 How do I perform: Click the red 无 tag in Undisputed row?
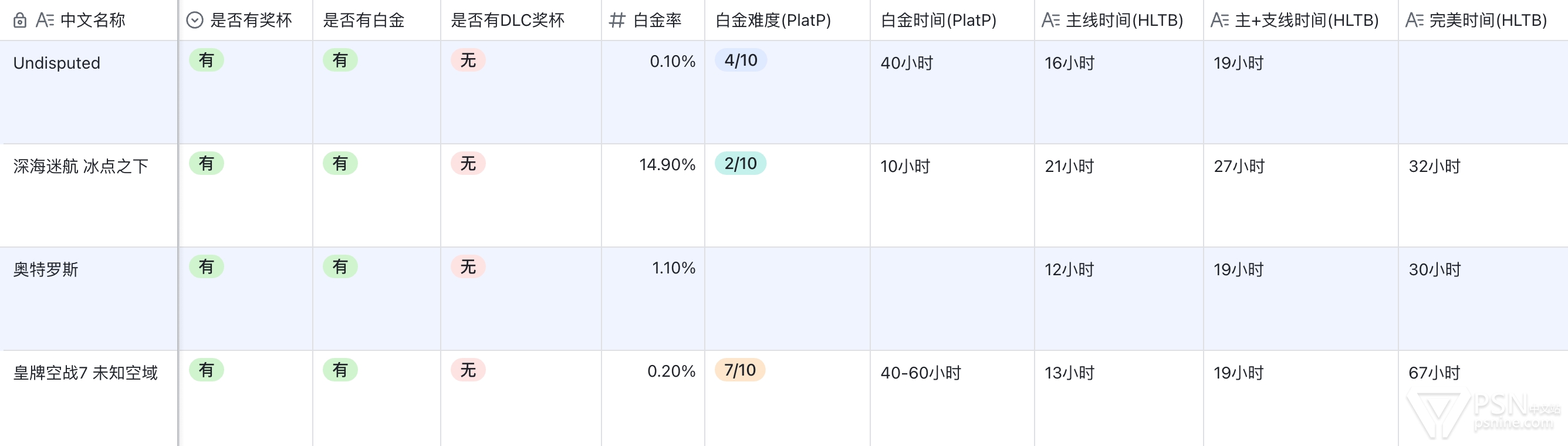coord(468,60)
